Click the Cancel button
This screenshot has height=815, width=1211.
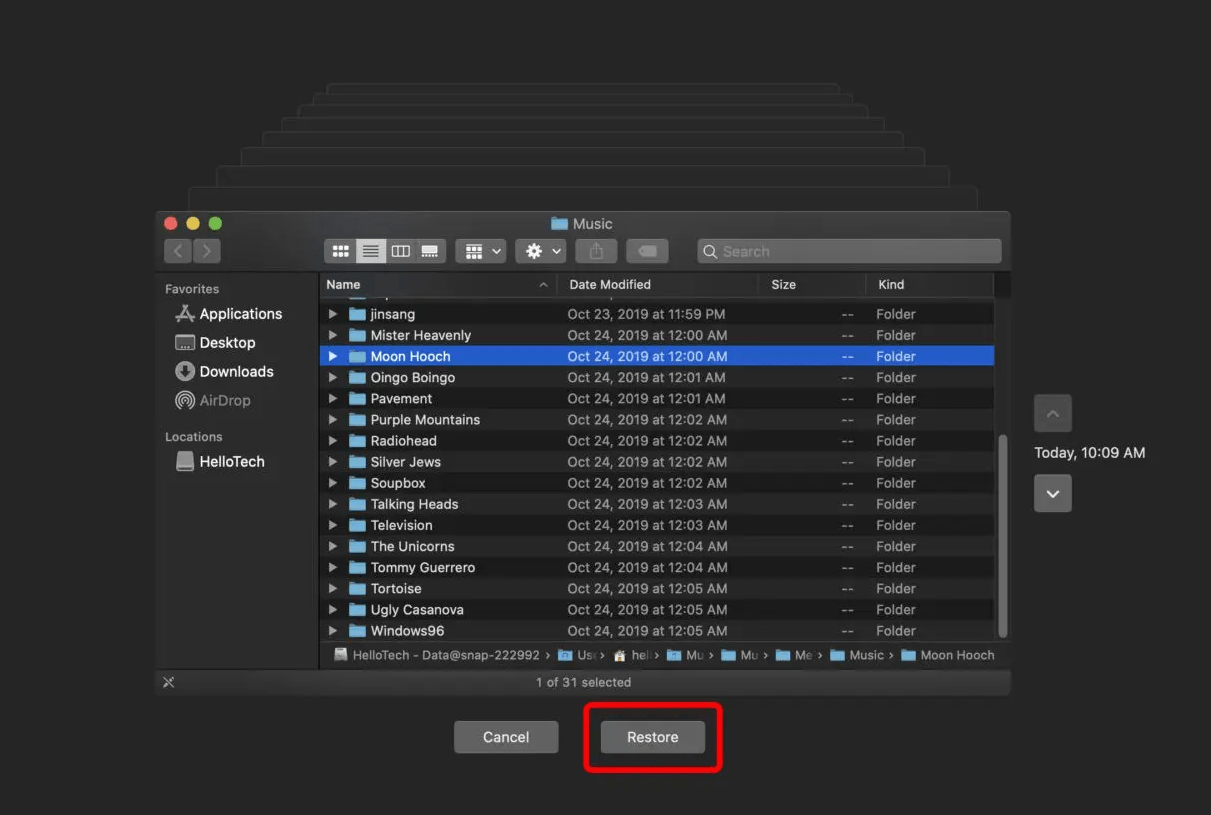click(x=506, y=737)
